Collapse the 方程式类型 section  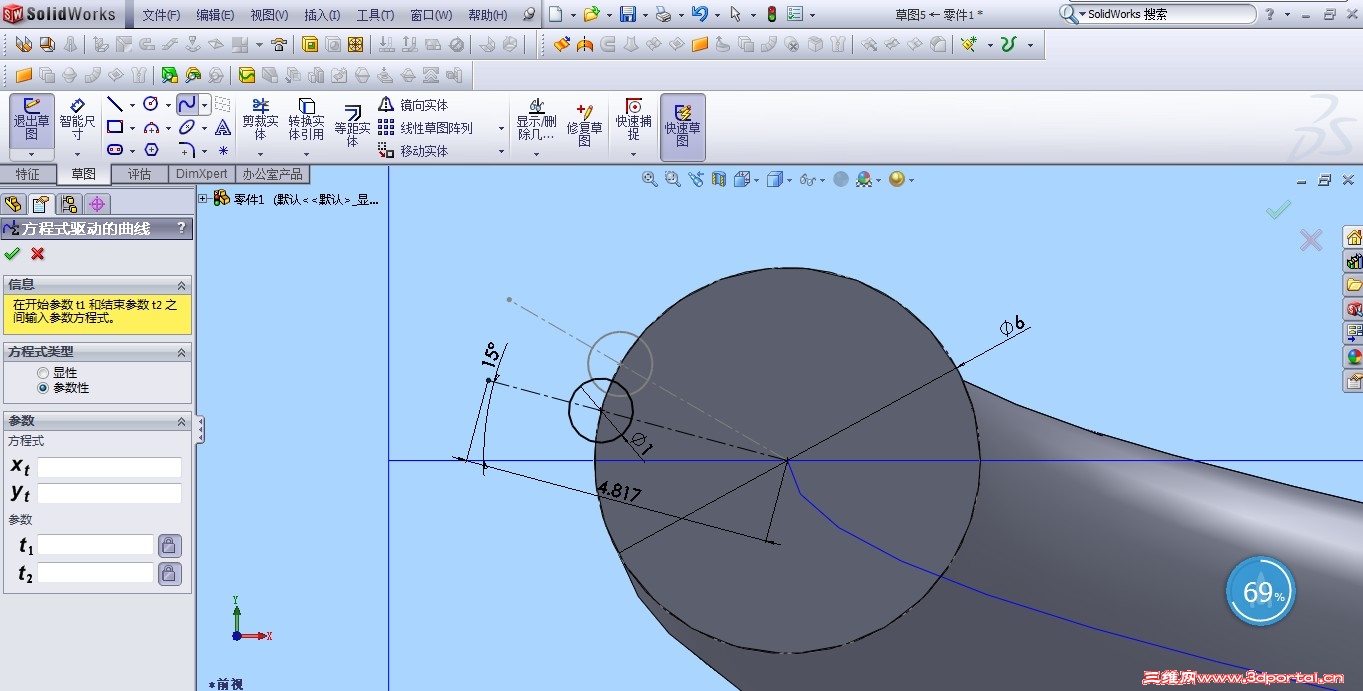tap(181, 352)
